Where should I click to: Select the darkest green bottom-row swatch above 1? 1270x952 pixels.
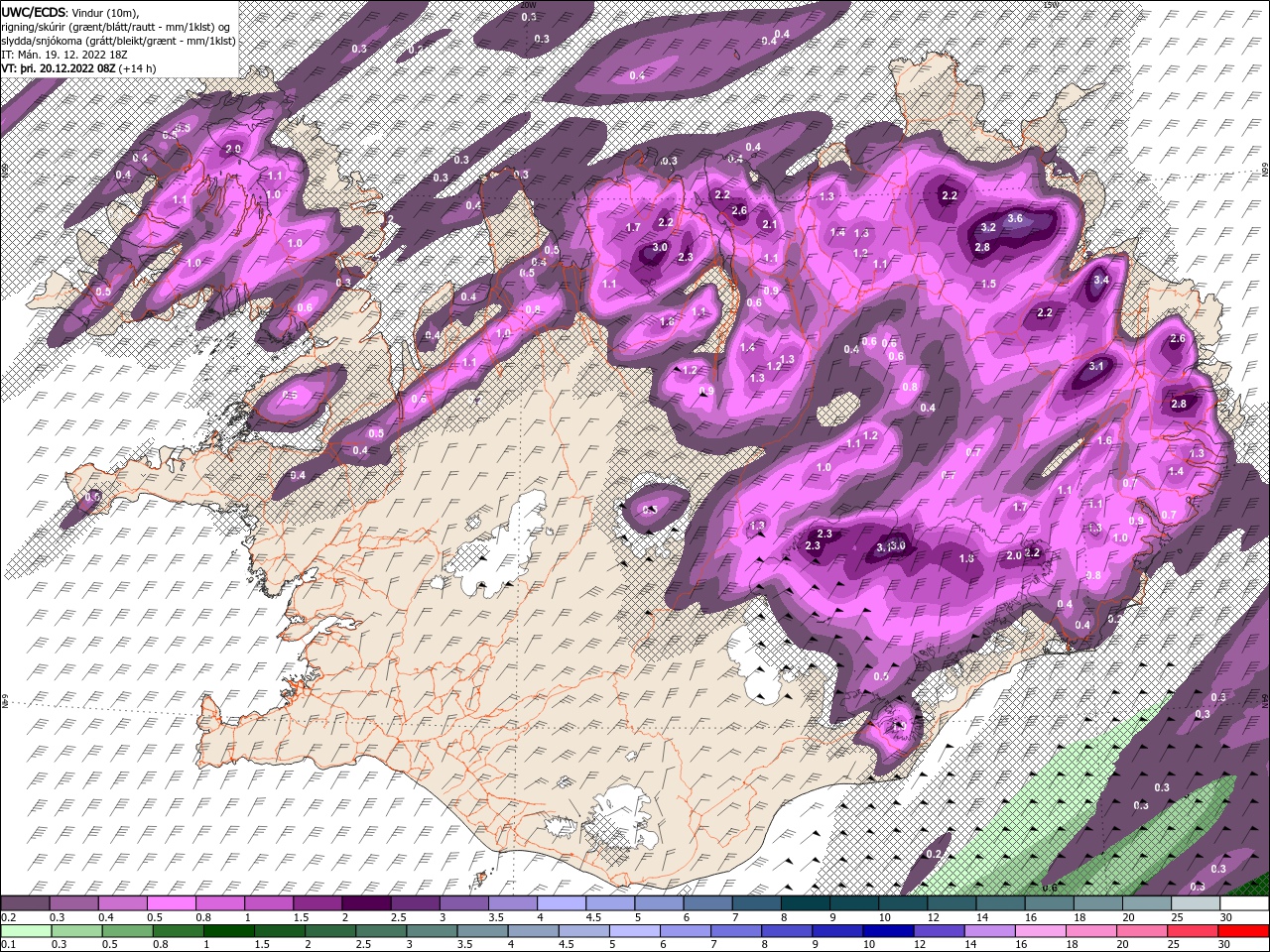(x=228, y=931)
